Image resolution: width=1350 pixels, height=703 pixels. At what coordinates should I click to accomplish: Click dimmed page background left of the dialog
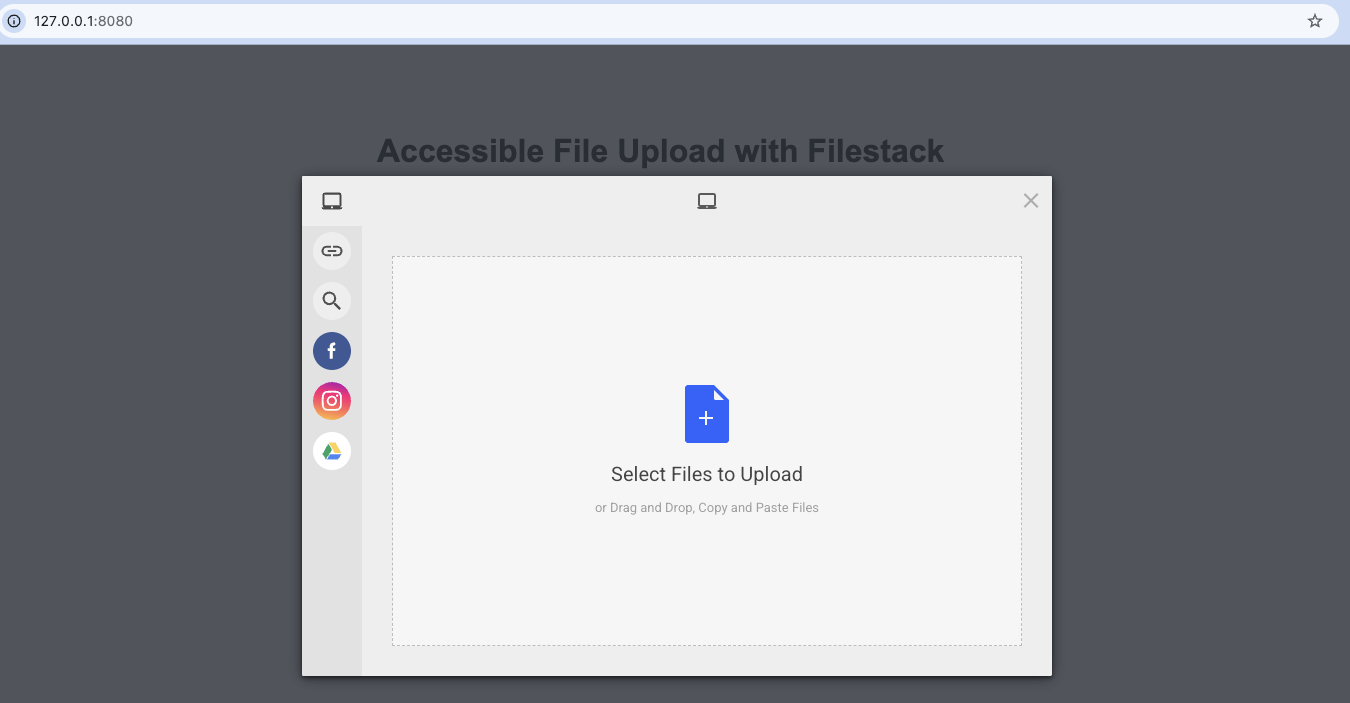pos(150,400)
